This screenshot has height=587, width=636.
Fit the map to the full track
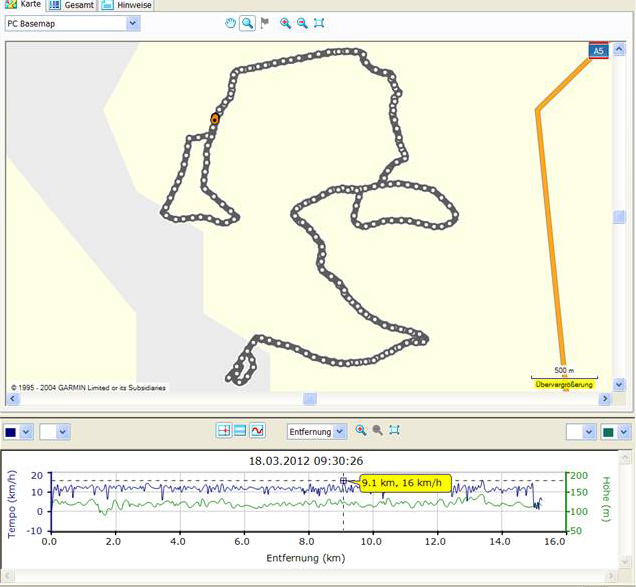318,23
